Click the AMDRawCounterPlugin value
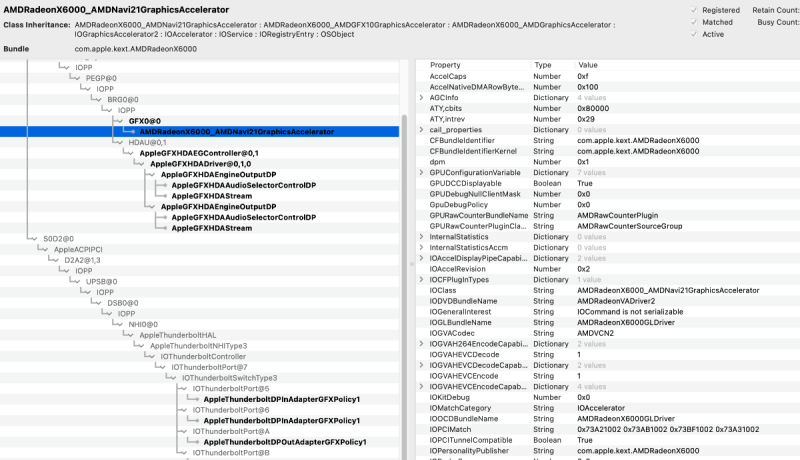This screenshot has width=800, height=460. pyautogui.click(x=617, y=215)
